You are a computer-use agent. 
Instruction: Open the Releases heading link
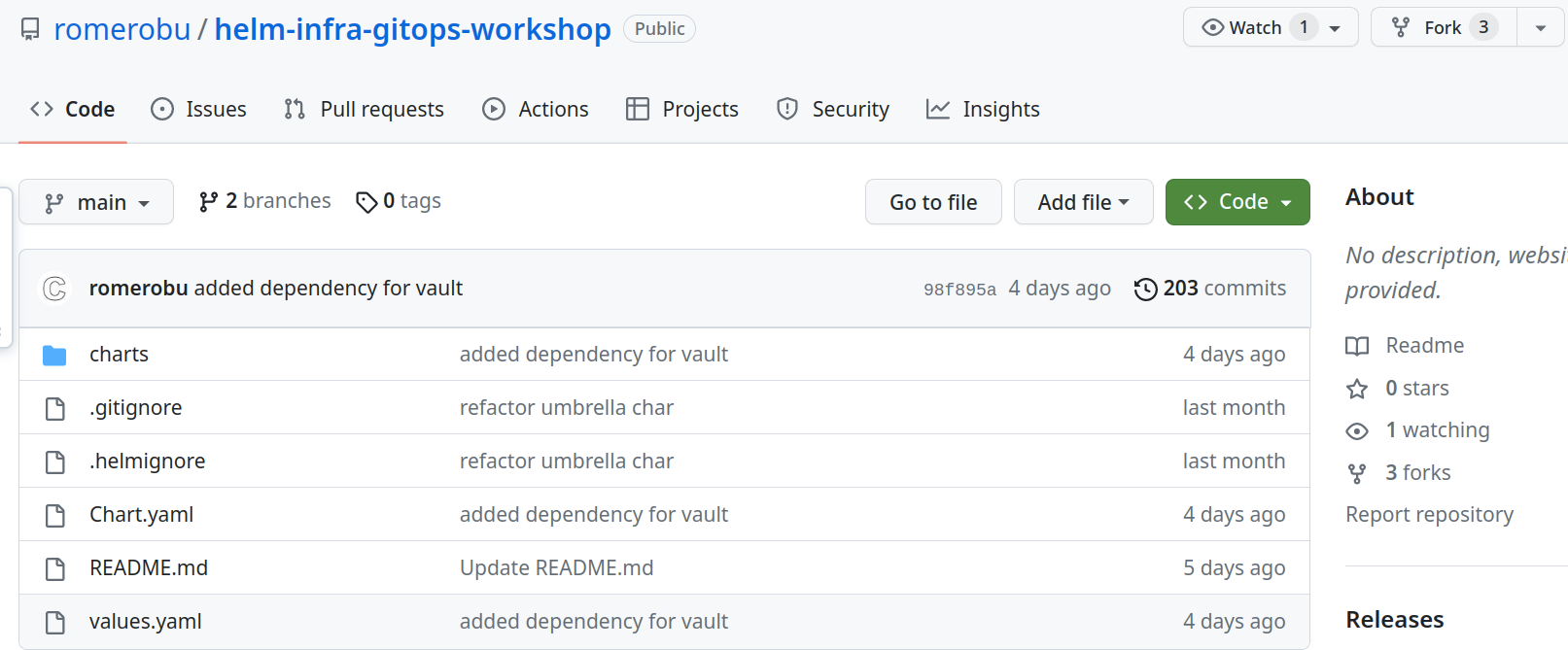click(x=1394, y=620)
